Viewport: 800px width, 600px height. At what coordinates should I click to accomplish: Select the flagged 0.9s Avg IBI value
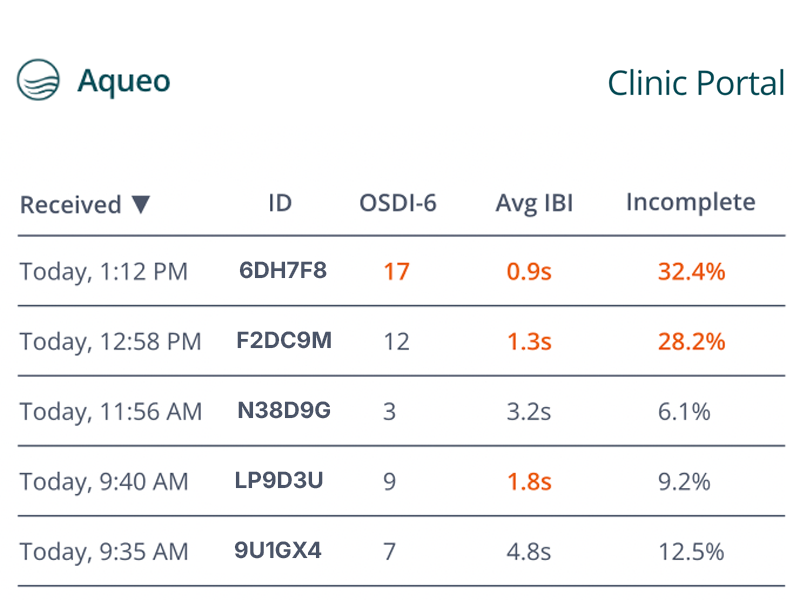point(529,271)
